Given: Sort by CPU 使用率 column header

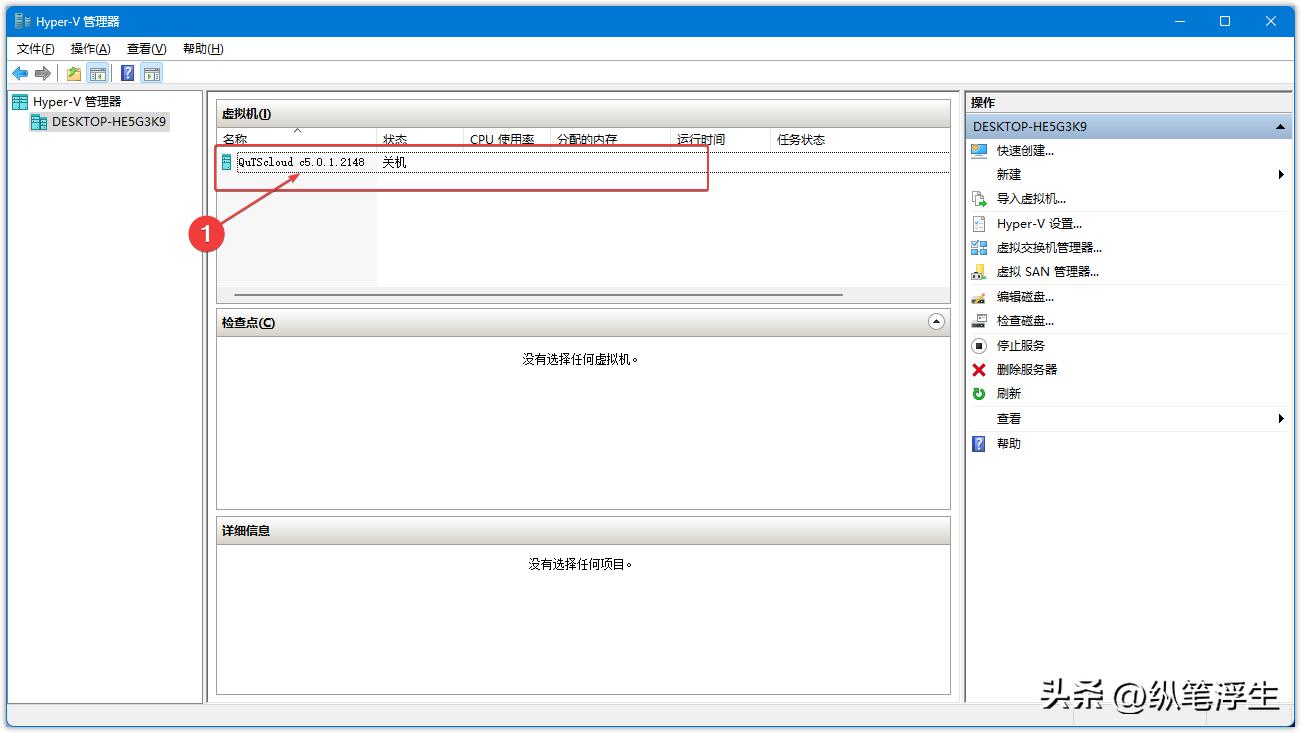Looking at the screenshot, I should pyautogui.click(x=507, y=139).
